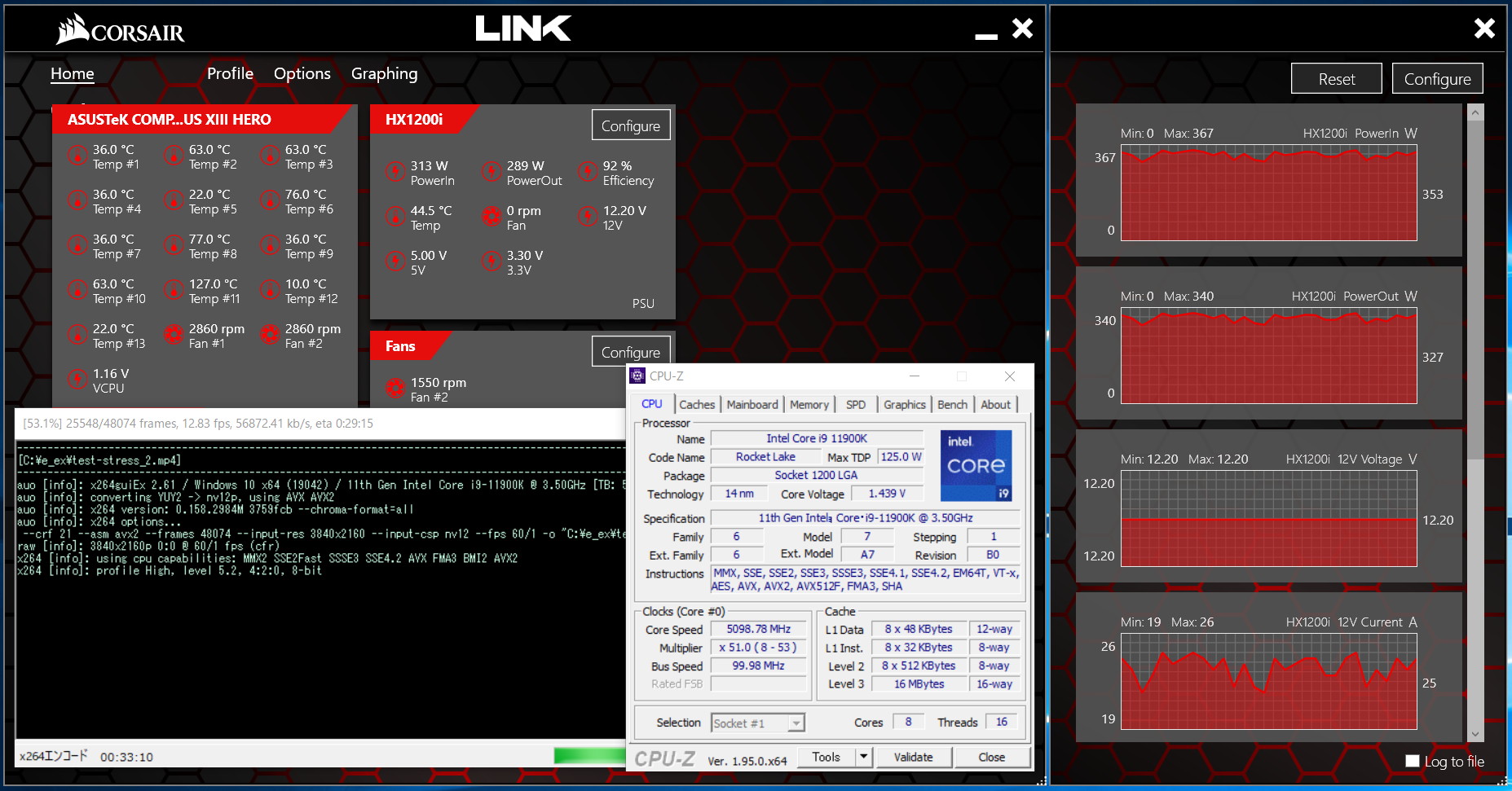1512x791 pixels.
Task: Open the Tools dropdown arrow in CPU-Z
Action: point(863,757)
